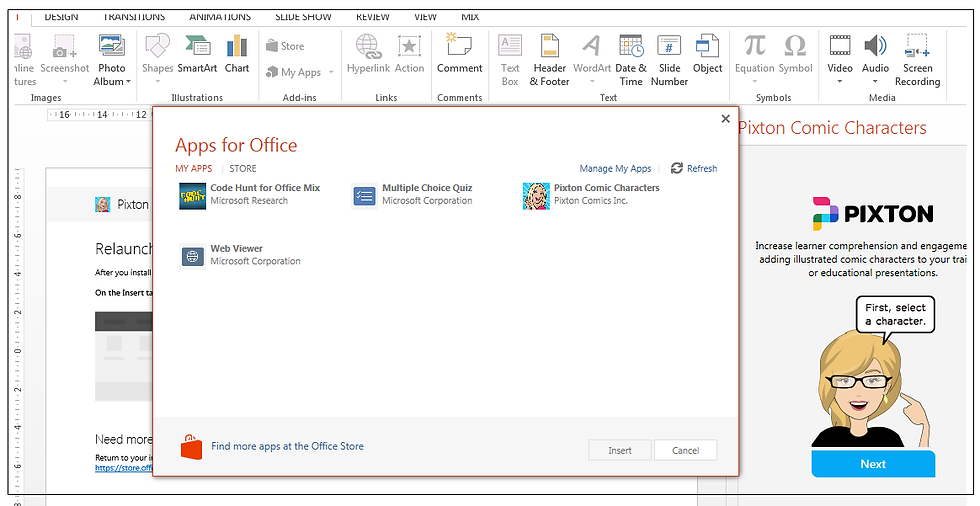
Task: Insert a Hyperlink from the Links group
Action: (368, 55)
